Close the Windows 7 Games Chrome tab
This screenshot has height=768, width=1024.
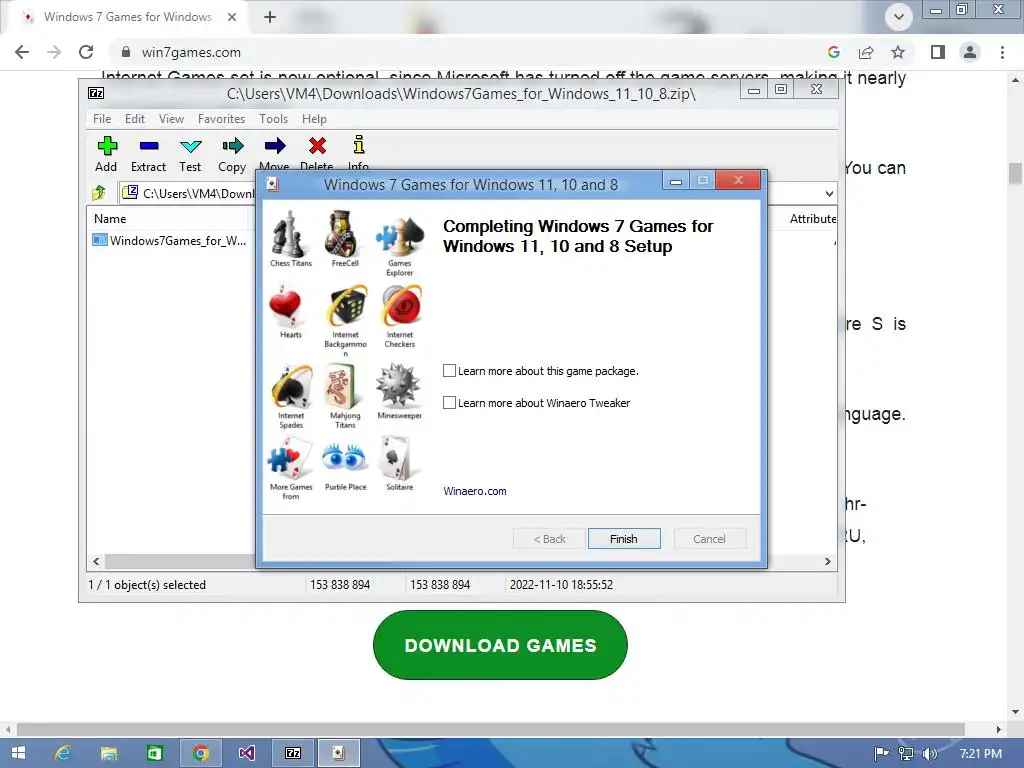(x=232, y=17)
